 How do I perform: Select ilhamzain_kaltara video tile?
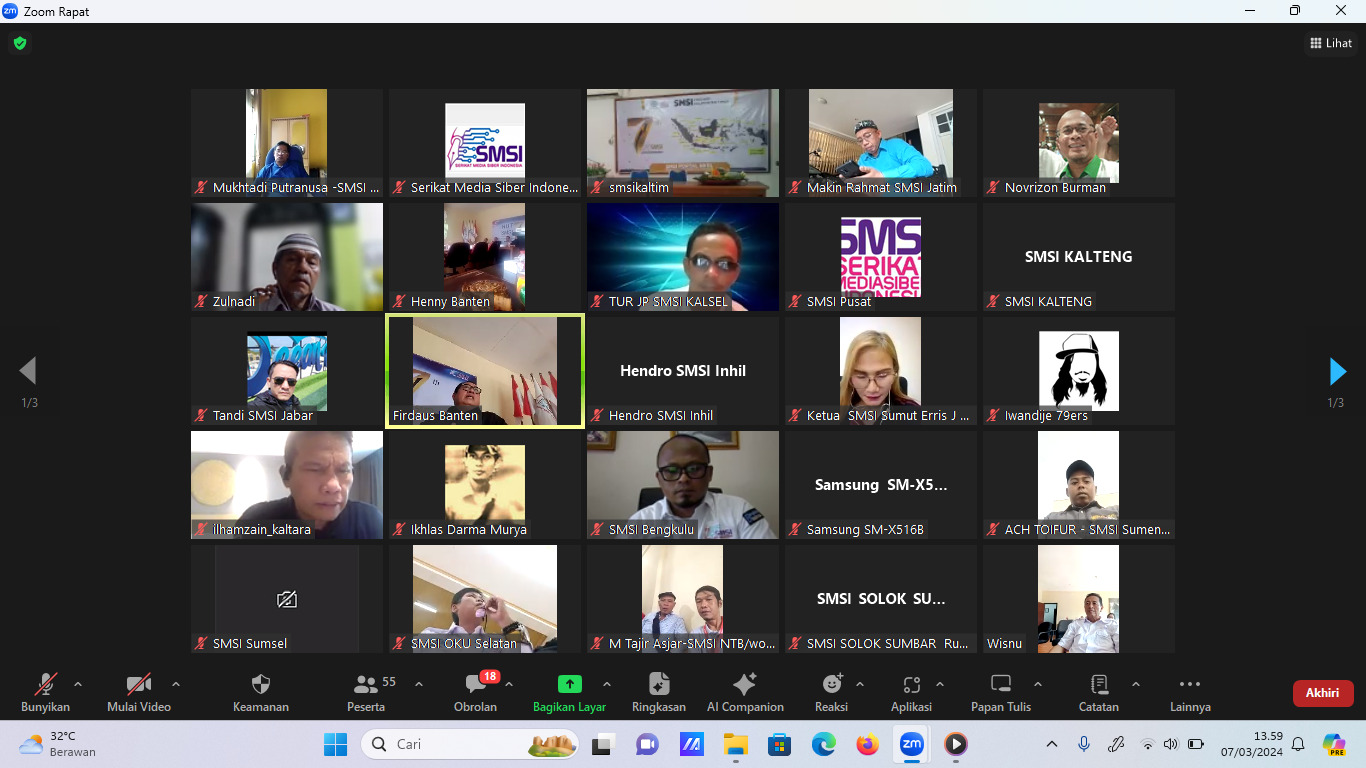pyautogui.click(x=287, y=485)
